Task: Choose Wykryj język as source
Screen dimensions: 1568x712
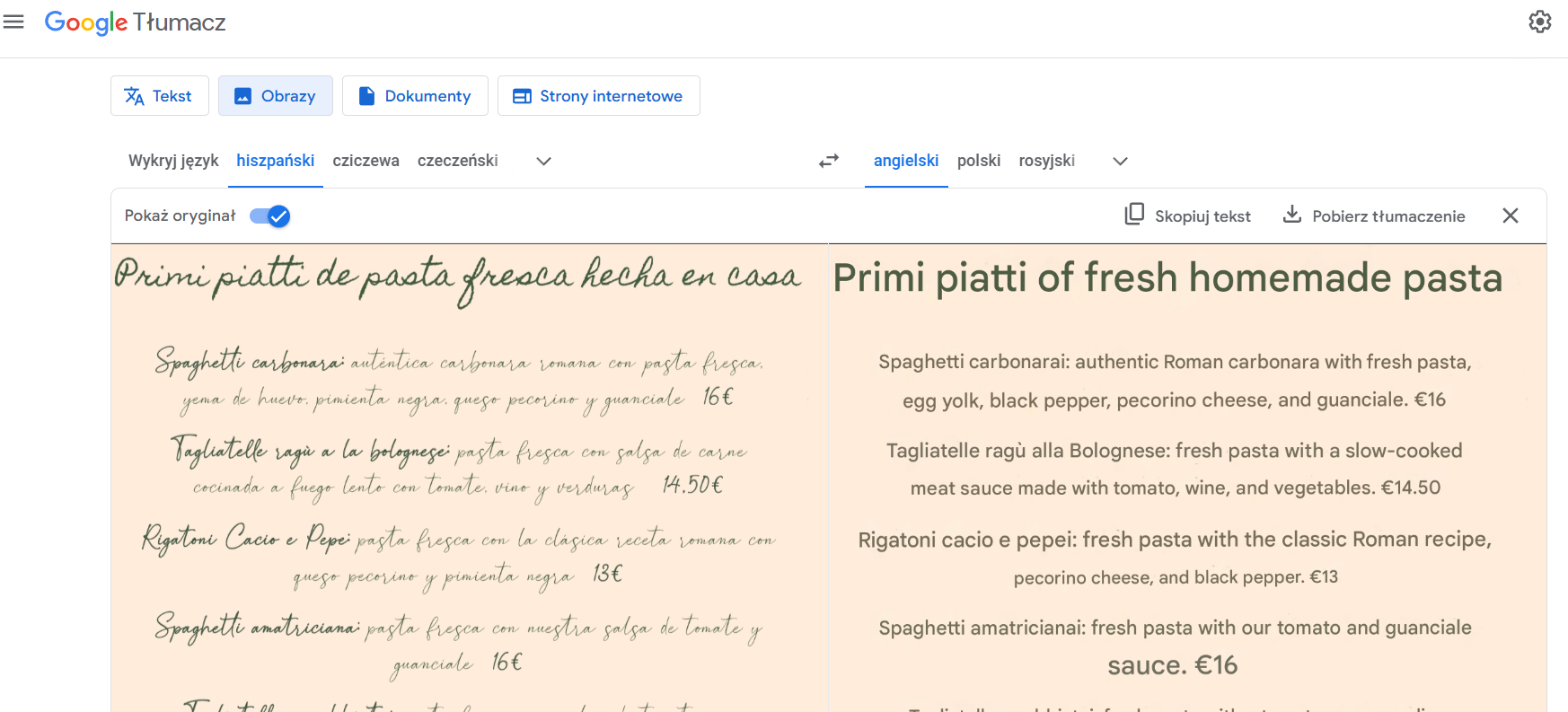Action: (173, 161)
